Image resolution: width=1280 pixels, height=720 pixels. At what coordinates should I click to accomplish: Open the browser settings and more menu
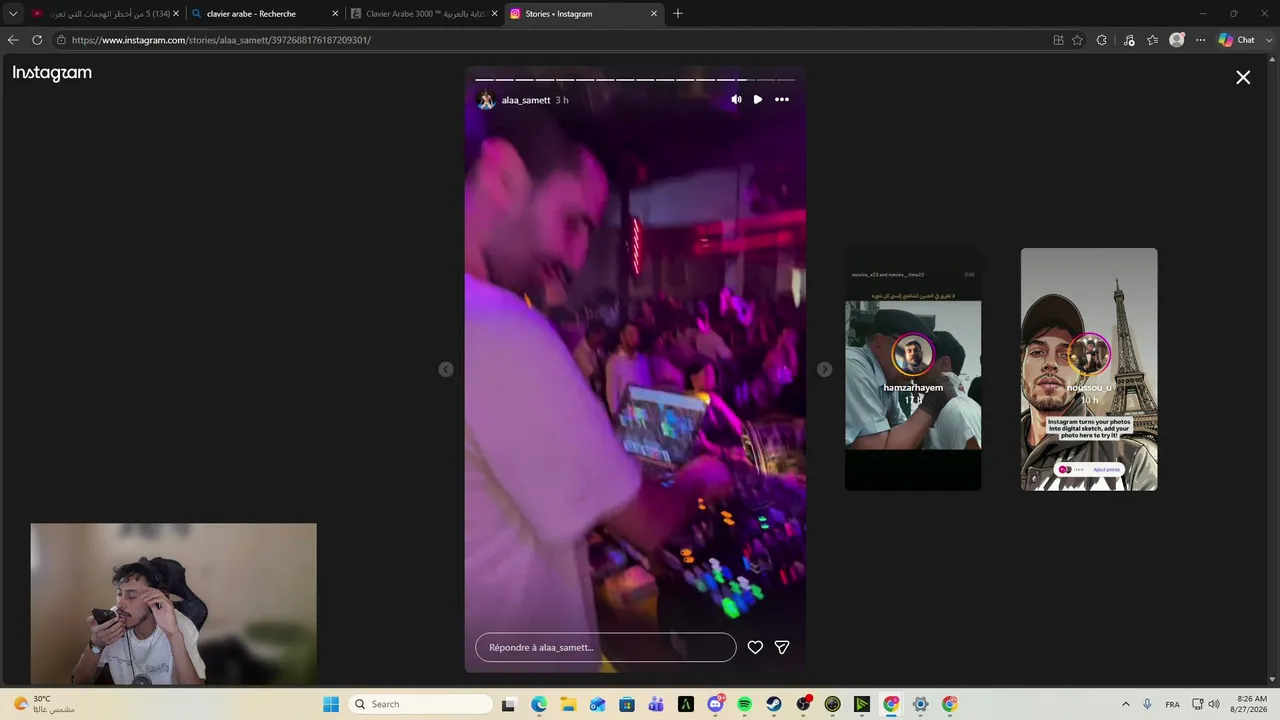tap(1201, 40)
